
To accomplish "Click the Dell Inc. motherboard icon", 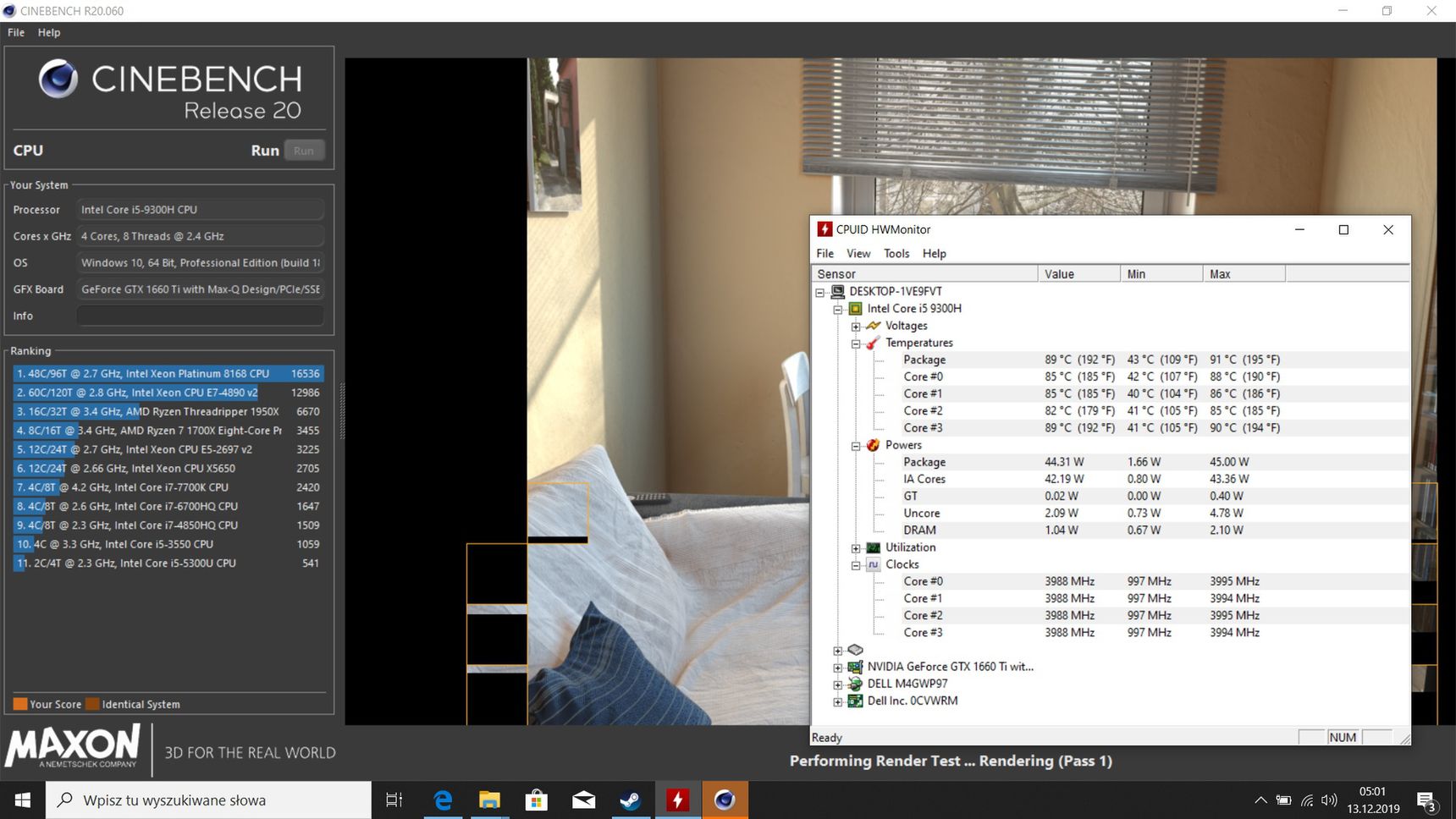I will pyautogui.click(x=855, y=701).
